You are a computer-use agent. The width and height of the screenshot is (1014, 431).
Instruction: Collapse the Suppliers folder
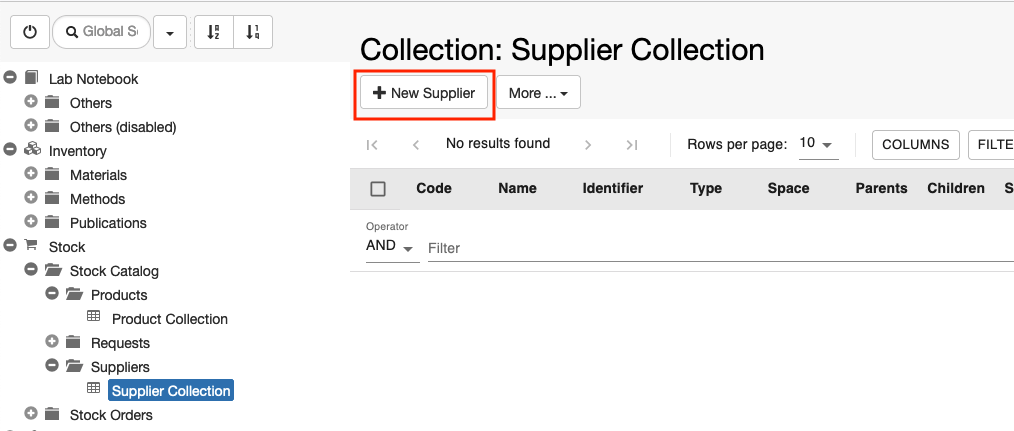(52, 365)
